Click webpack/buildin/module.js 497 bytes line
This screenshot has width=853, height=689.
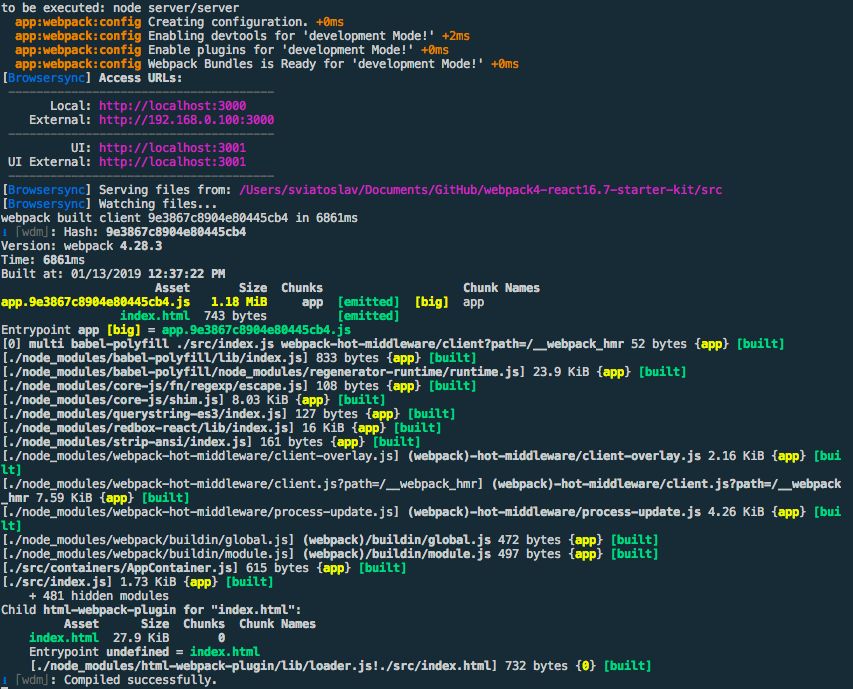330,554
